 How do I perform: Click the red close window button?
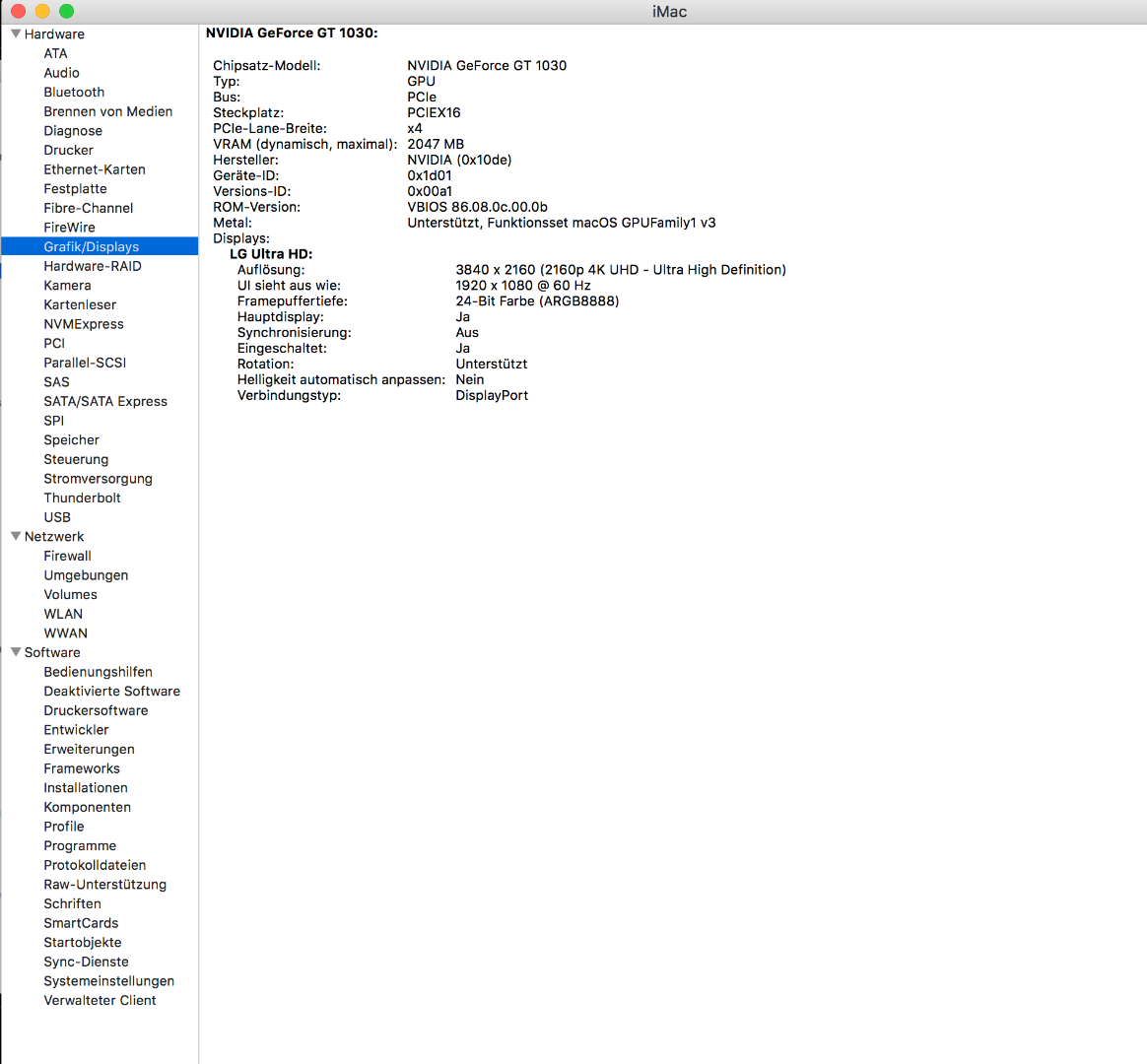coord(19,11)
